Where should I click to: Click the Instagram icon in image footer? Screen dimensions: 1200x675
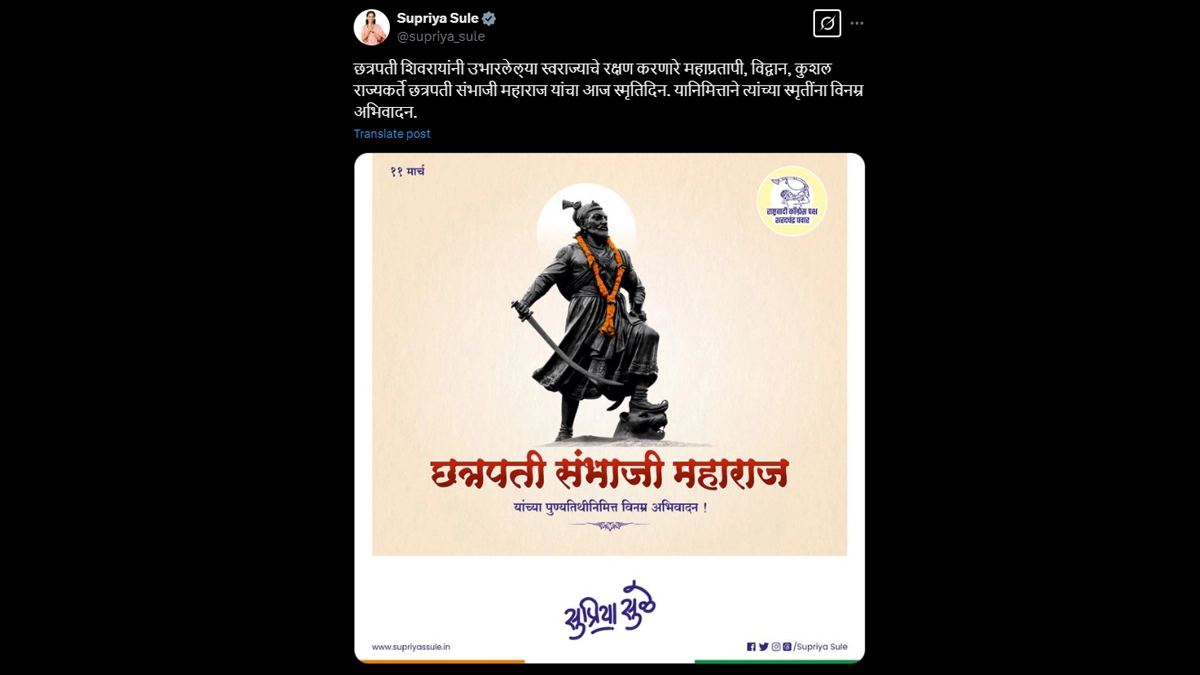tap(776, 647)
